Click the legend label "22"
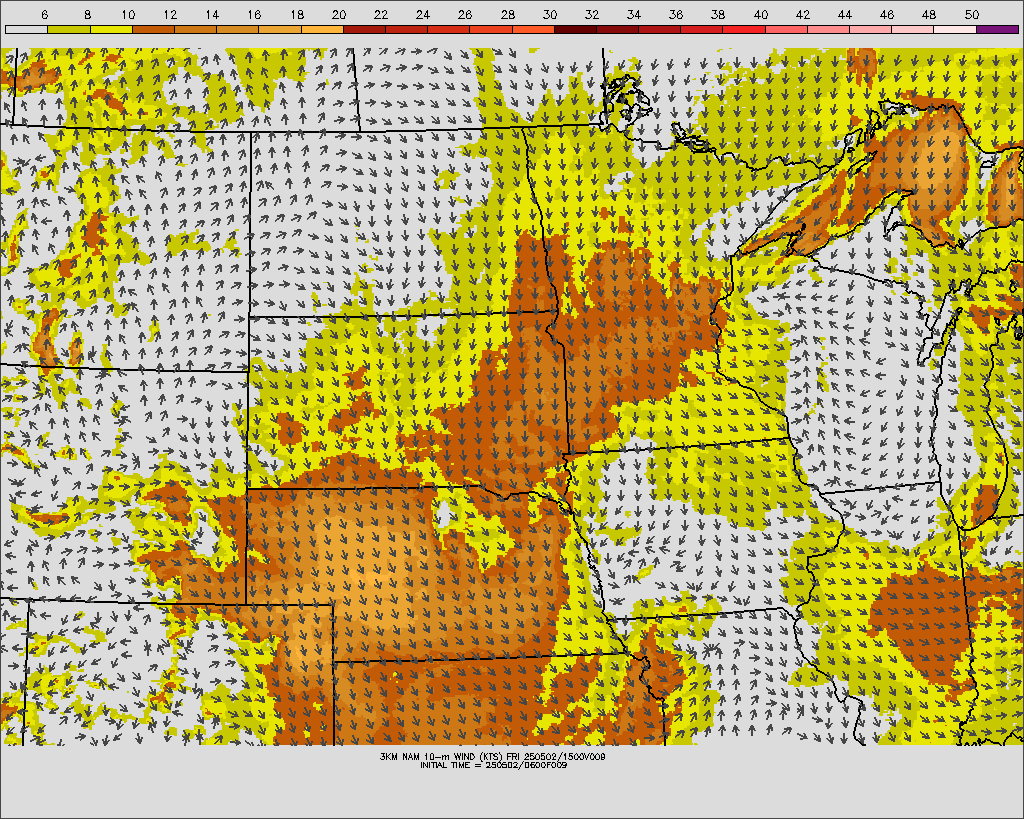This screenshot has width=1024, height=819. (381, 14)
